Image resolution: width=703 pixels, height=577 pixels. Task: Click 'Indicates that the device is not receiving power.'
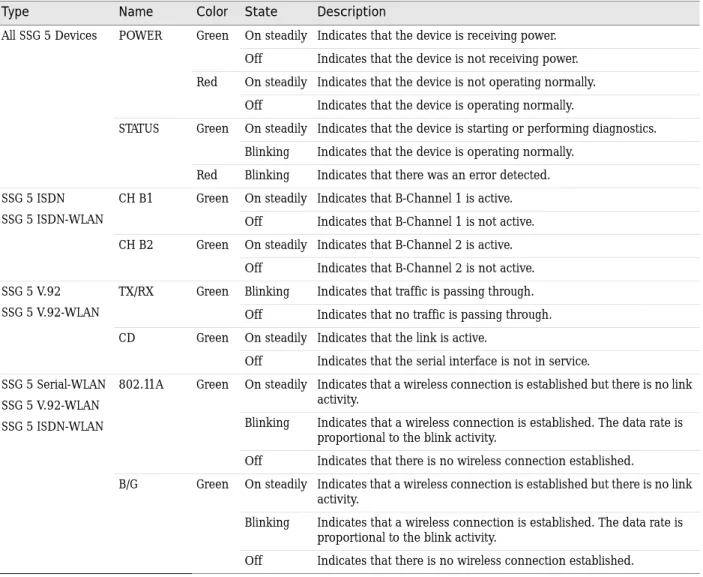pyautogui.click(x=447, y=59)
